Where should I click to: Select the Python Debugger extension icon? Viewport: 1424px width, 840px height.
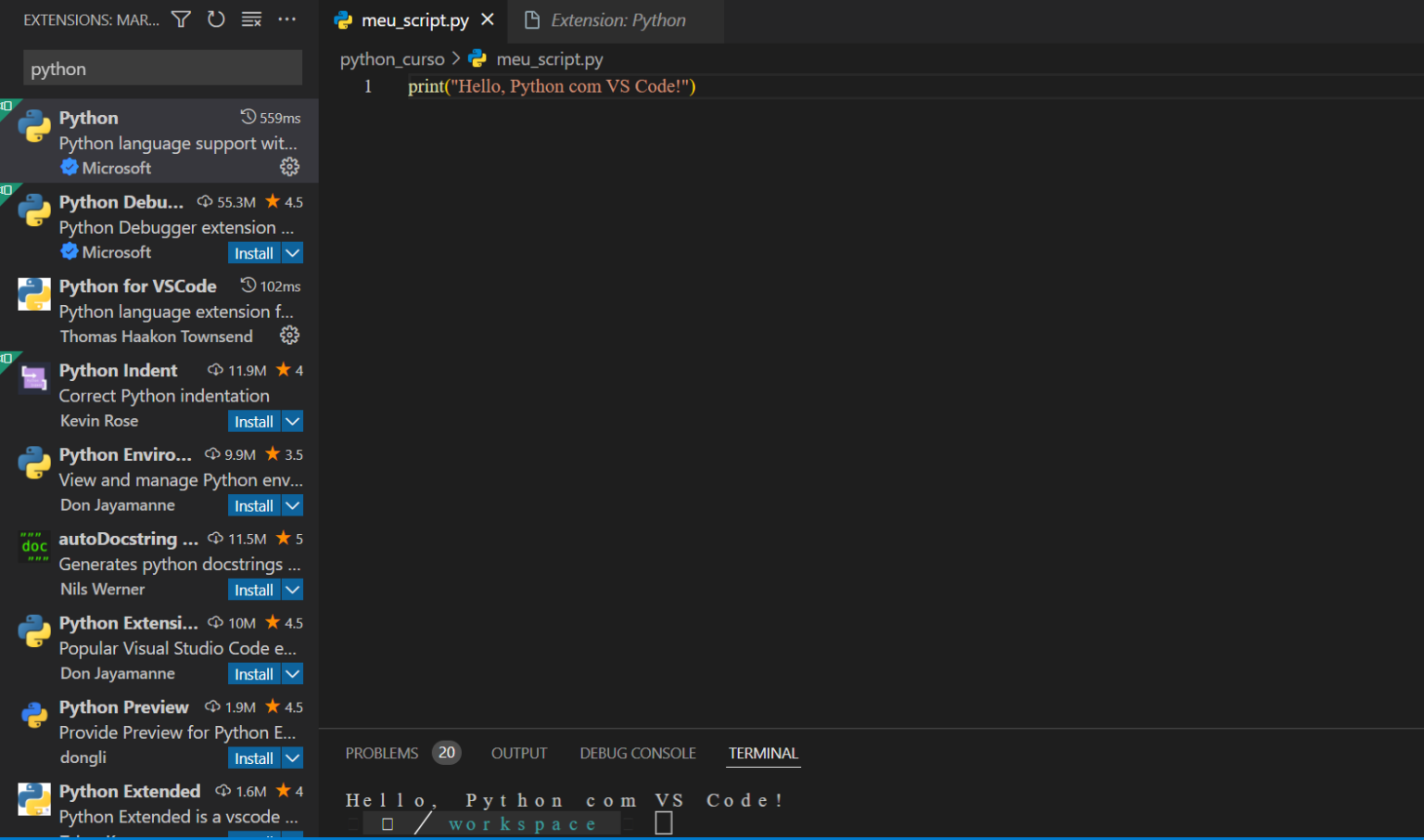coord(34,210)
